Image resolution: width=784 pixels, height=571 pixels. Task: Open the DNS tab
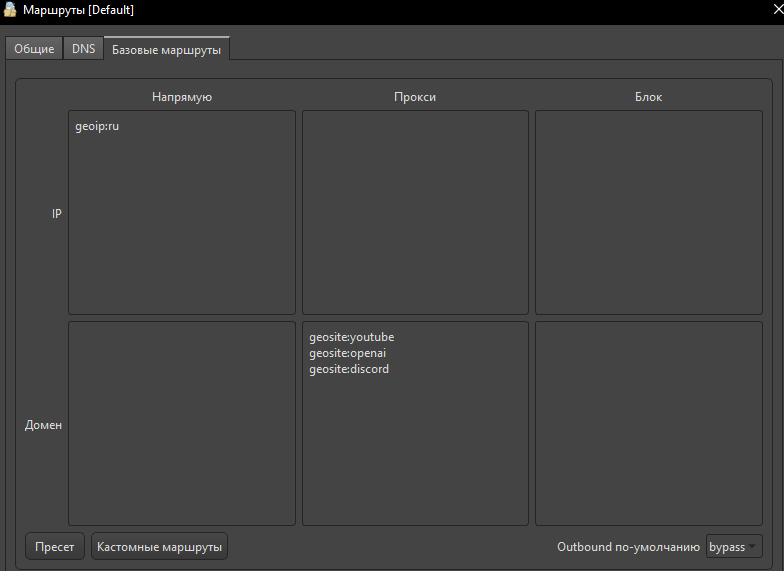pyautogui.click(x=84, y=48)
